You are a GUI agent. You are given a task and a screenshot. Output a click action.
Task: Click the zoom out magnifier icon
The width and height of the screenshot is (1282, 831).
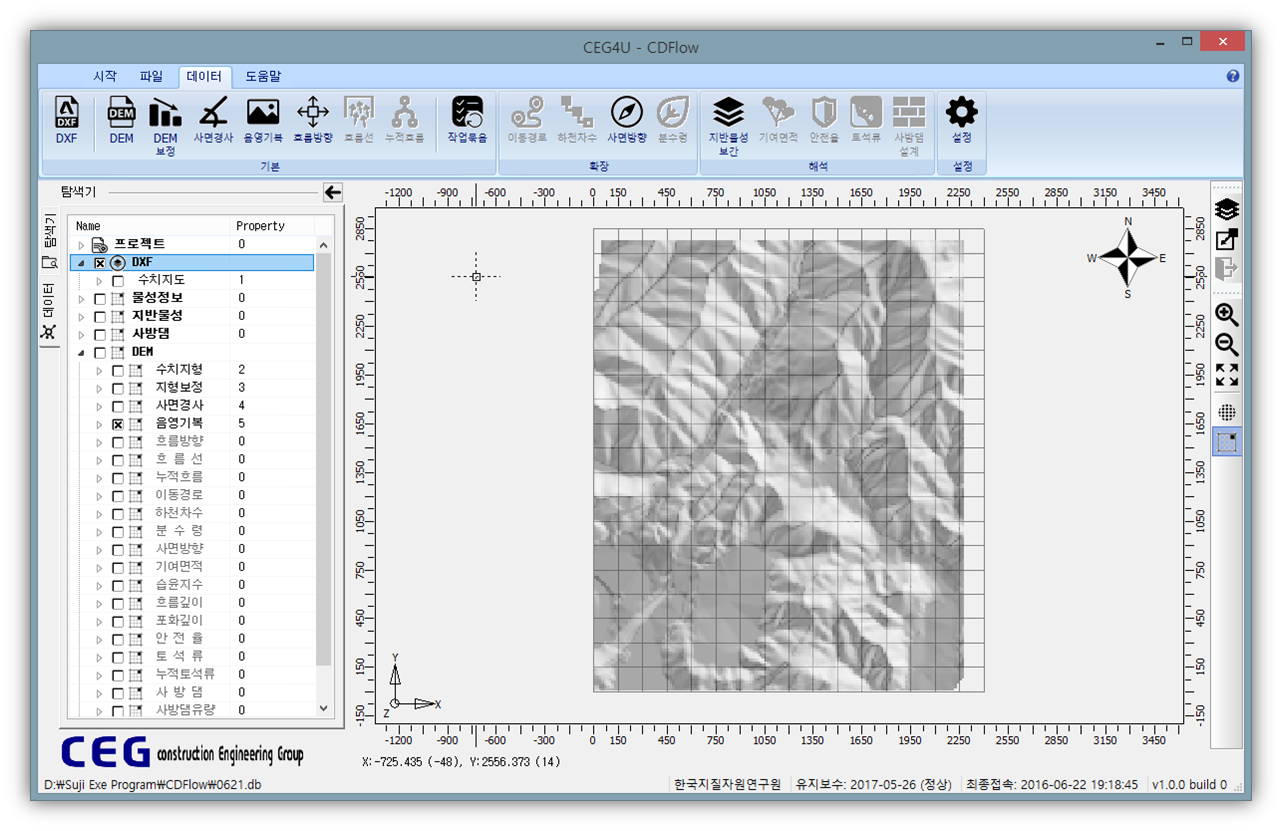click(1227, 345)
